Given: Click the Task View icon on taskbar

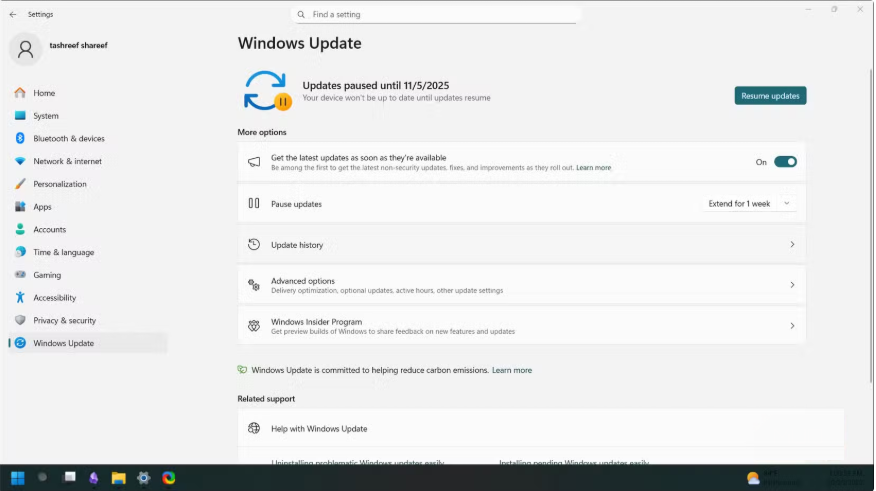Looking at the screenshot, I should tap(70, 477).
